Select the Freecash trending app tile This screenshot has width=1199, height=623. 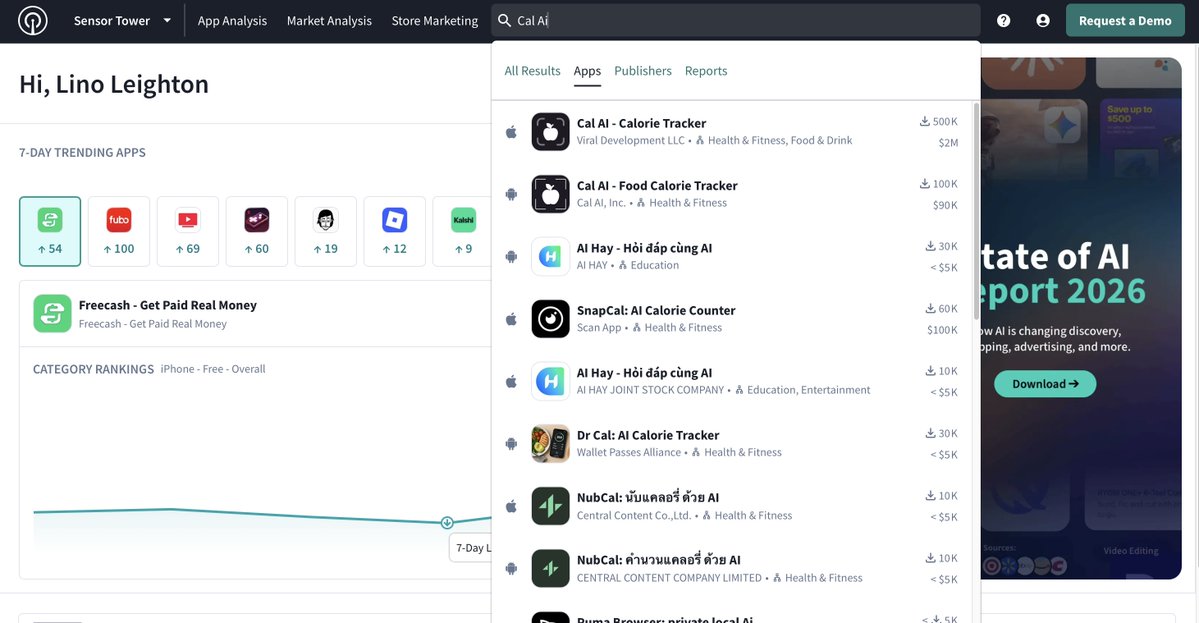(x=50, y=231)
